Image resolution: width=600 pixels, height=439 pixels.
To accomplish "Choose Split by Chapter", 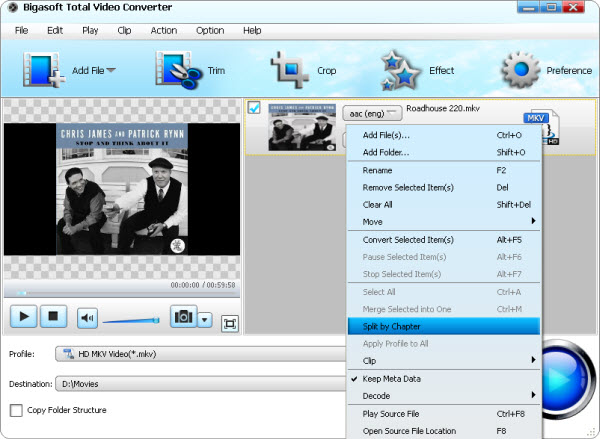I will [443, 326].
